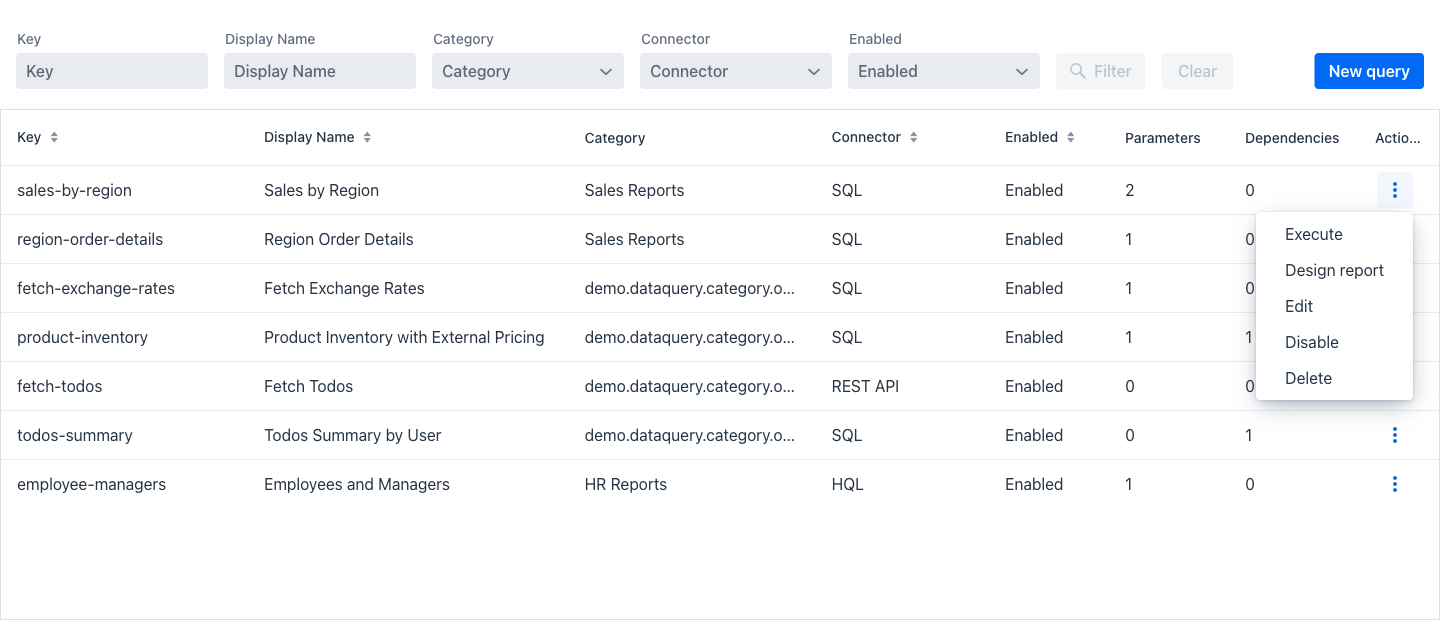
Task: Click the Category column header
Action: click(615, 138)
